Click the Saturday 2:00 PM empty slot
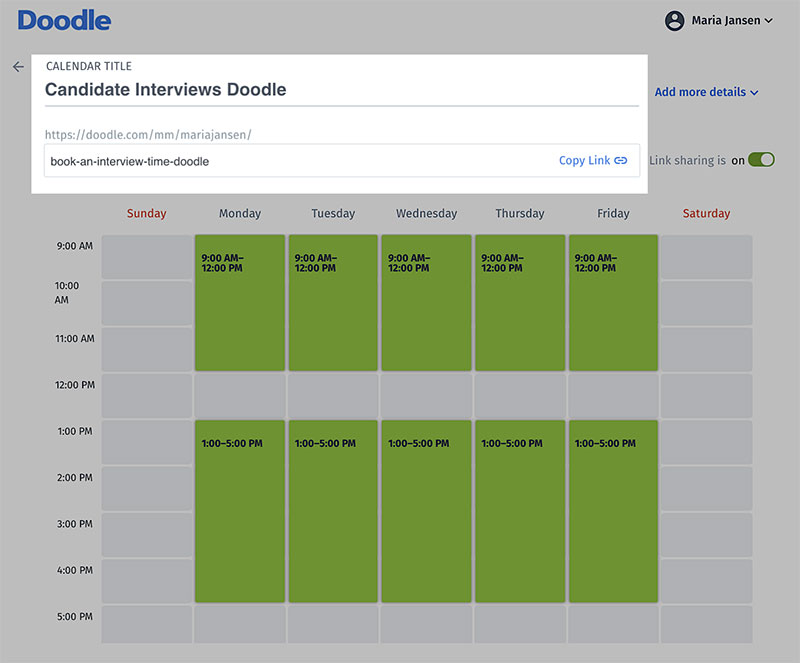 (707, 488)
